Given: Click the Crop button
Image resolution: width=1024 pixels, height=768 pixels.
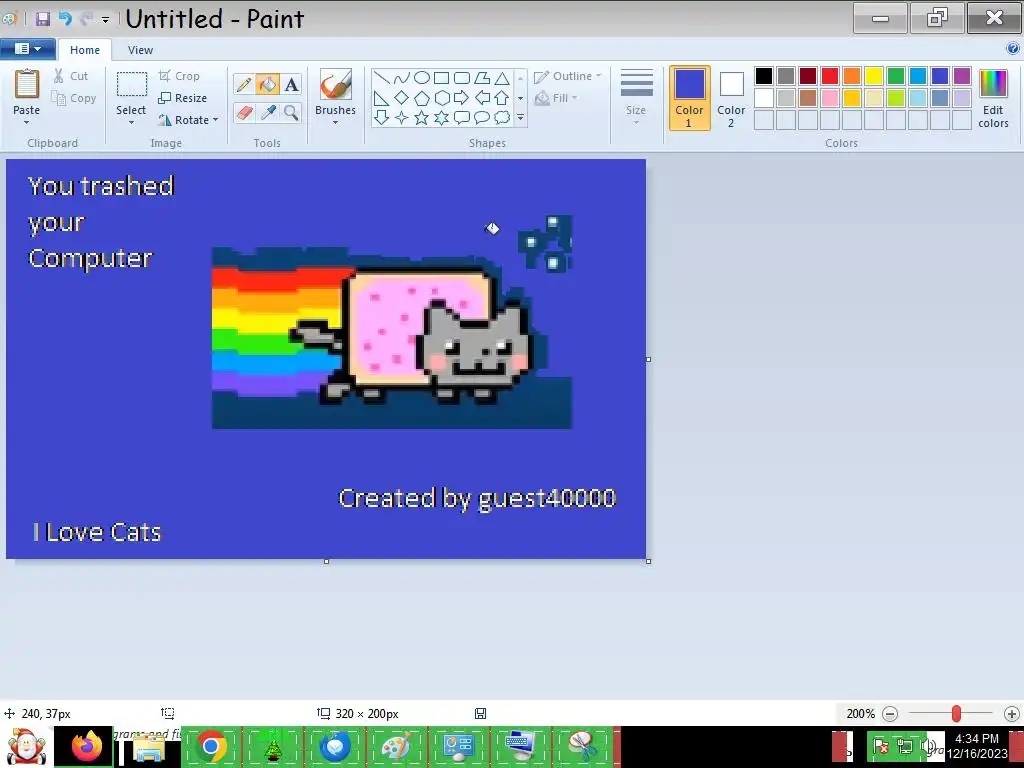Looking at the screenshot, I should [x=179, y=76].
